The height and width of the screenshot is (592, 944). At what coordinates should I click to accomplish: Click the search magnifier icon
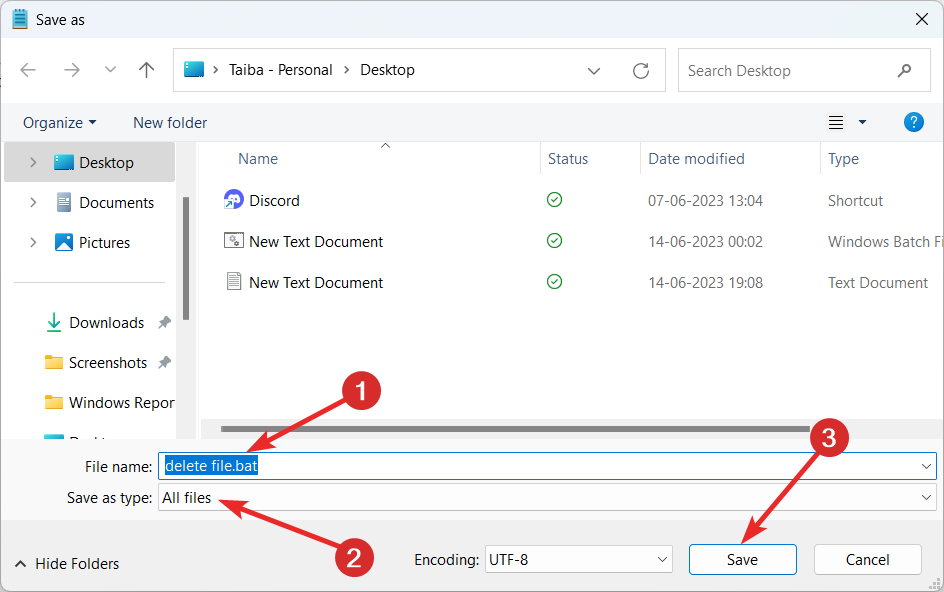tap(904, 70)
